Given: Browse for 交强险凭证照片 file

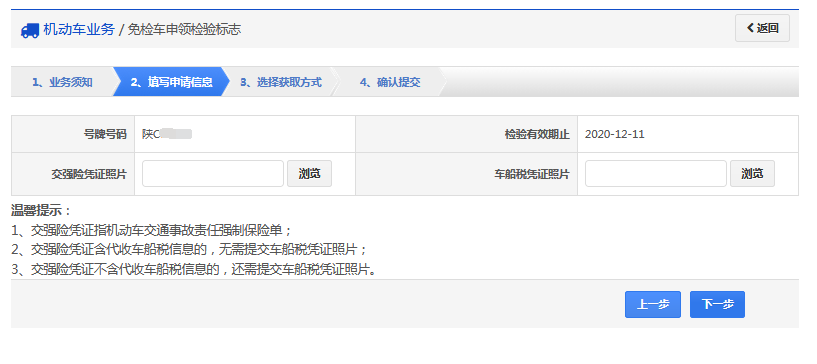Looking at the screenshot, I should [310, 174].
